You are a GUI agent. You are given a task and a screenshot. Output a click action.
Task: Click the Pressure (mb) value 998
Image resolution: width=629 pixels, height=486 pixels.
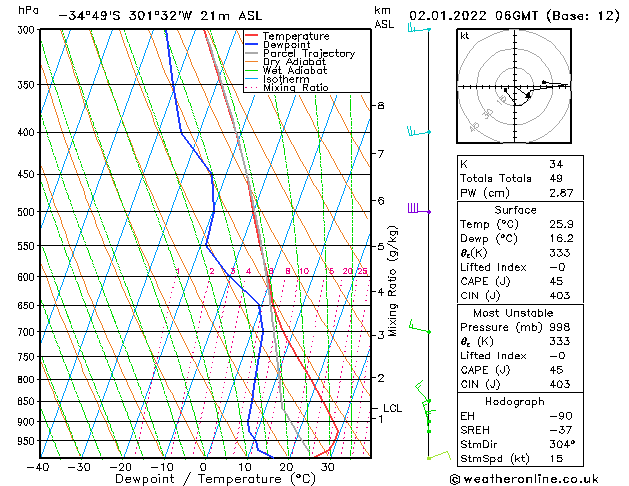point(560,327)
